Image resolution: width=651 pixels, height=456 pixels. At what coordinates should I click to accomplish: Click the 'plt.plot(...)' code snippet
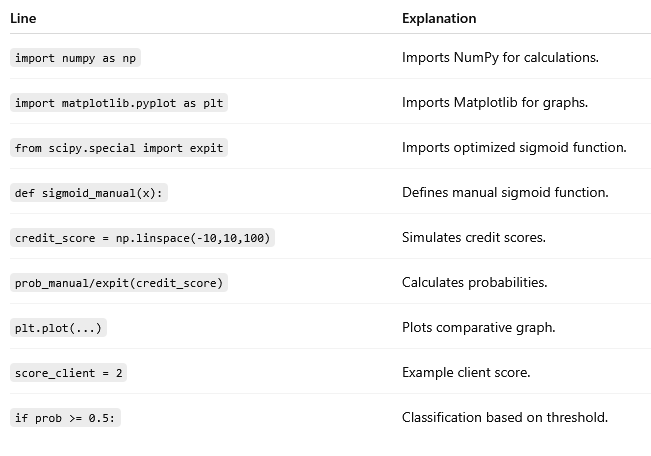pyautogui.click(x=58, y=328)
